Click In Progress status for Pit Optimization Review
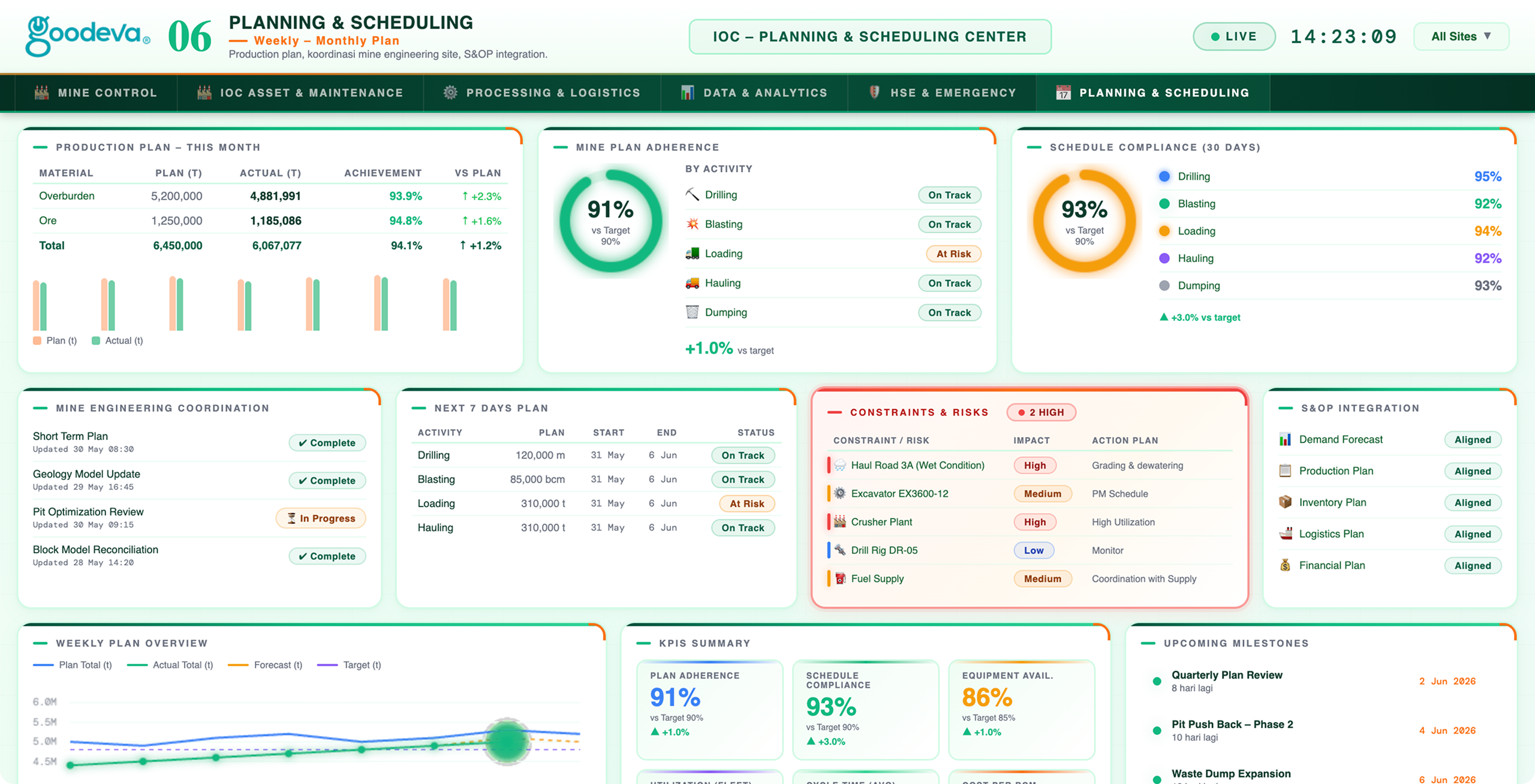The width and height of the screenshot is (1535, 784). [x=321, y=518]
